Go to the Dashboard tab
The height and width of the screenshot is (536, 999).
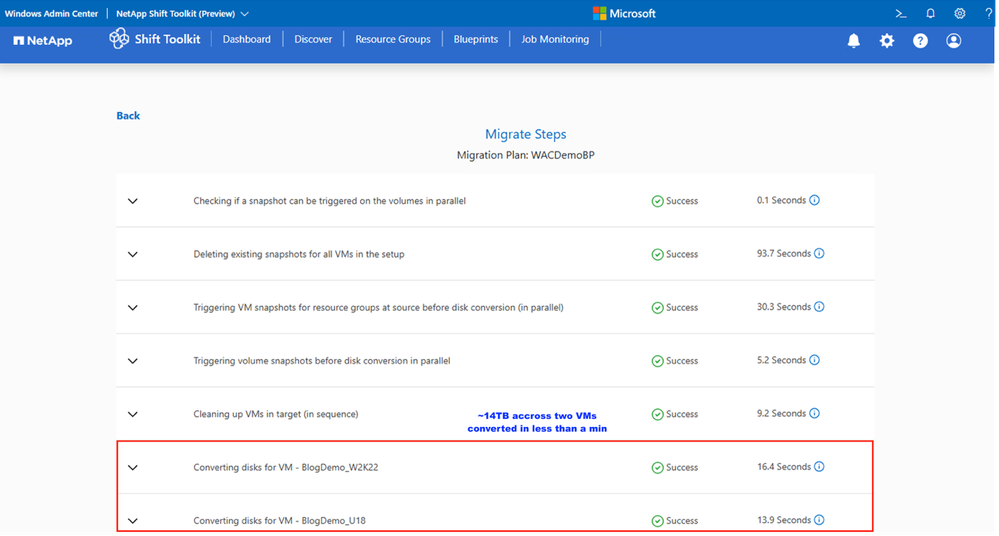coord(246,39)
